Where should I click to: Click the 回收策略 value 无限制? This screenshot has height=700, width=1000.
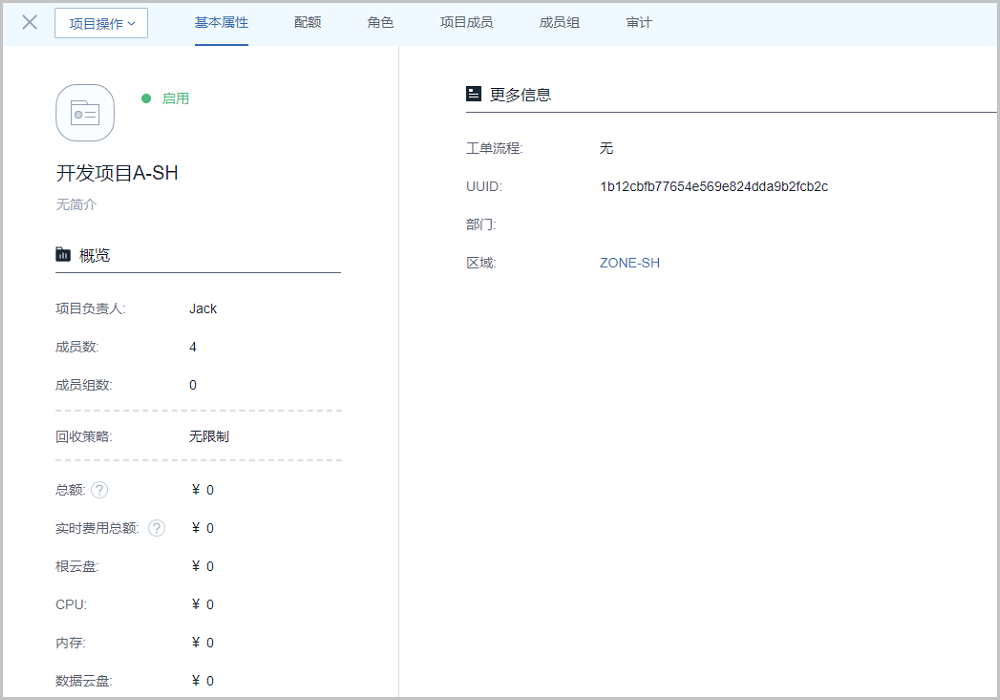pos(209,437)
